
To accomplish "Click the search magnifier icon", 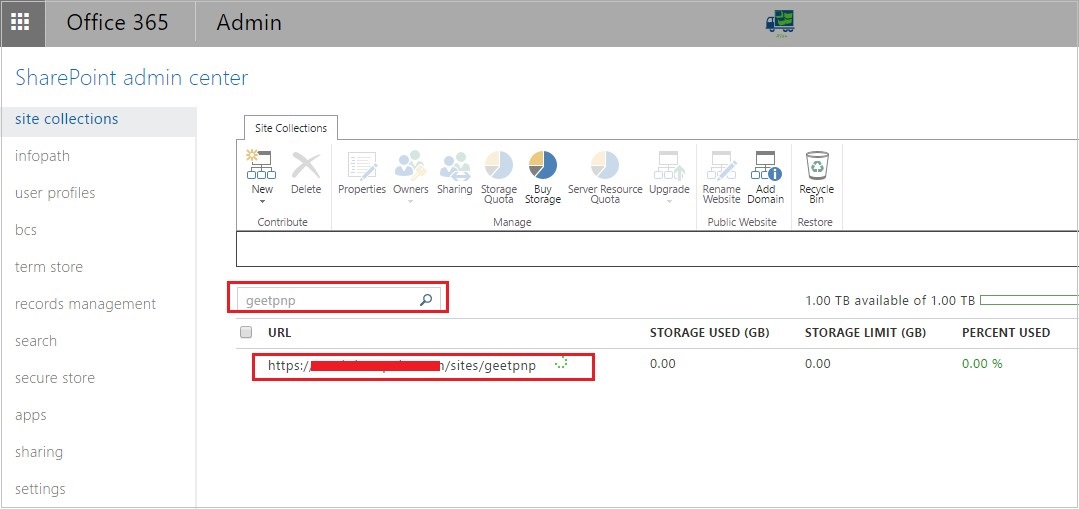I will coord(426,300).
